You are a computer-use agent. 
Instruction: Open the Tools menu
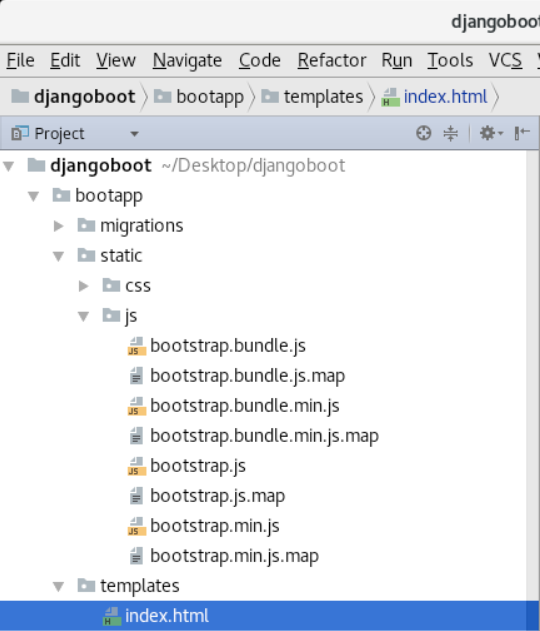(450, 60)
